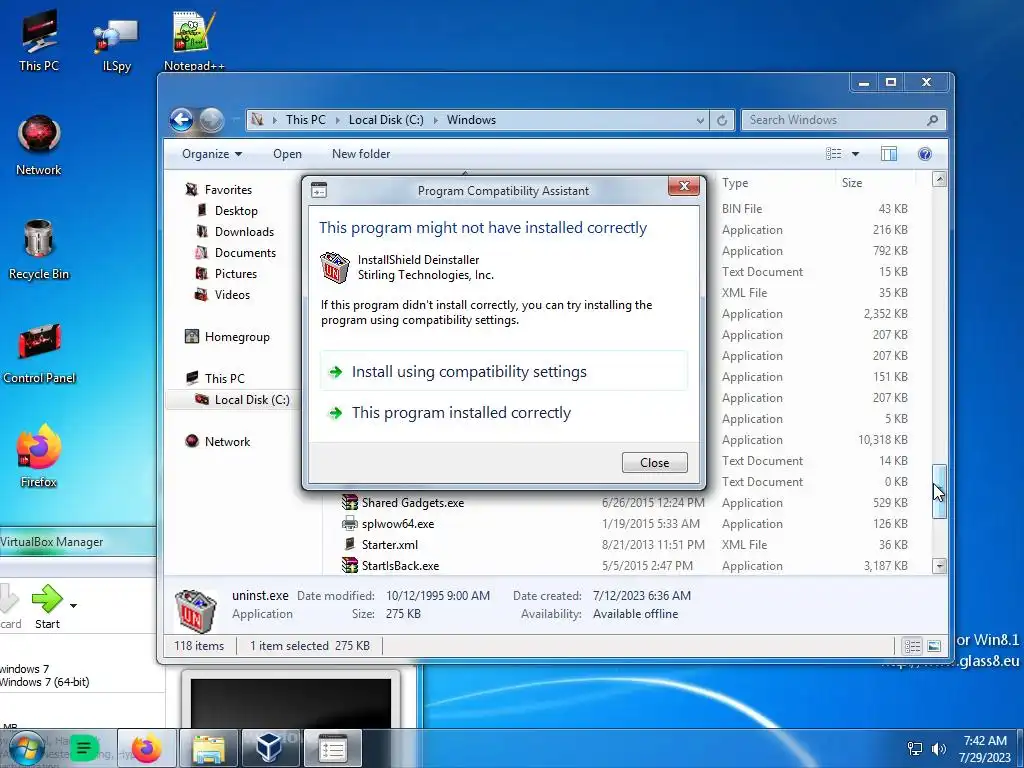
Task: Click the VirtualBox Start green arrow
Action: point(47,600)
